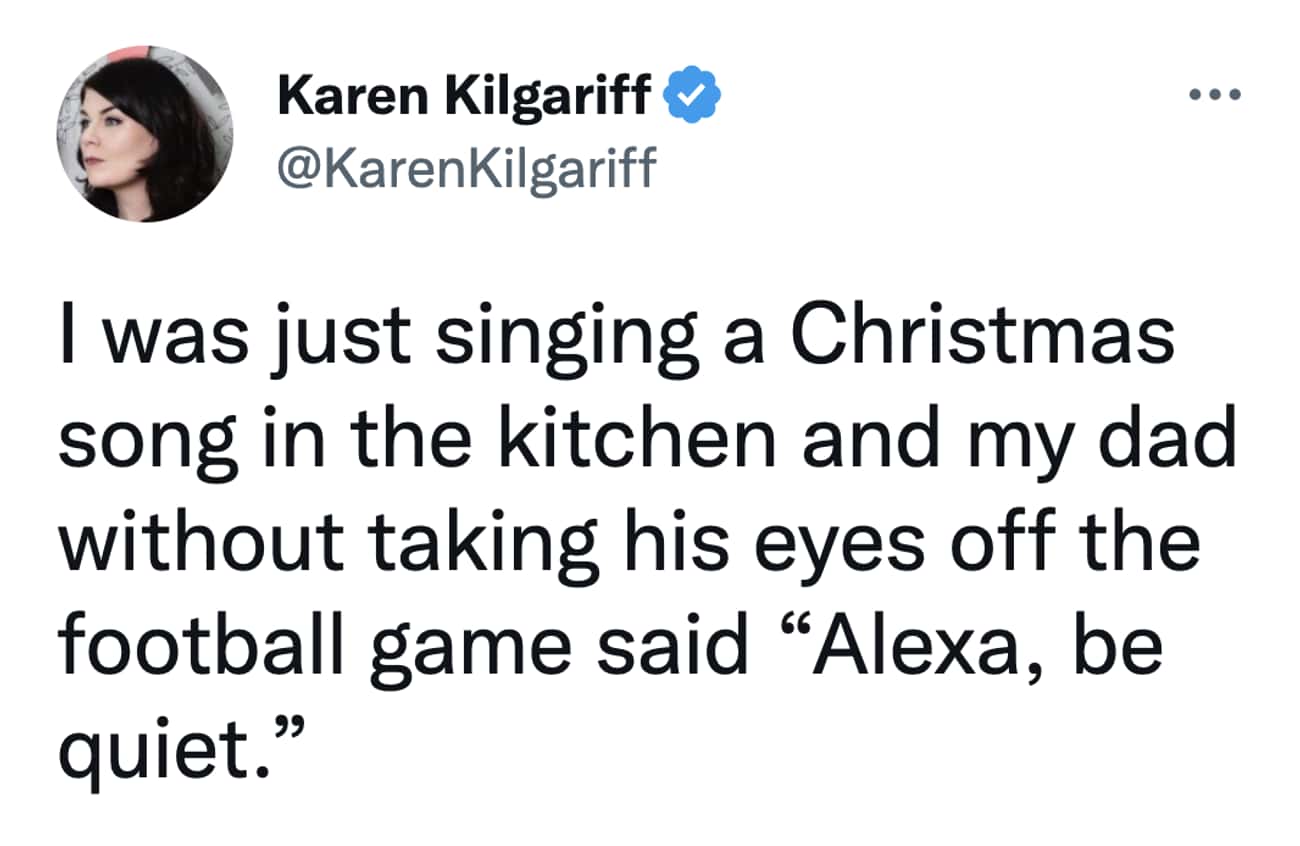This screenshot has width=1300, height=846.
Task: Click the author name above the handle
Action: click(x=465, y=94)
